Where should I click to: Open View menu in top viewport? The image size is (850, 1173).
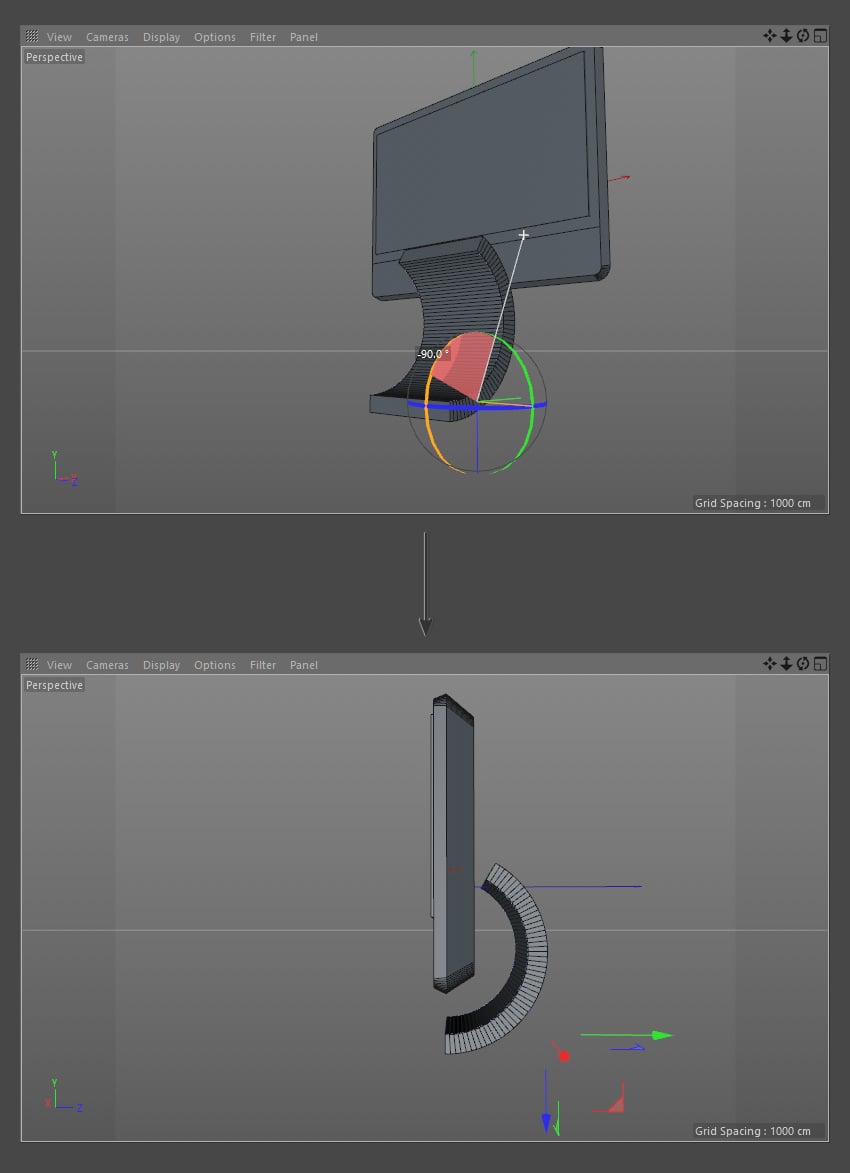pos(59,37)
